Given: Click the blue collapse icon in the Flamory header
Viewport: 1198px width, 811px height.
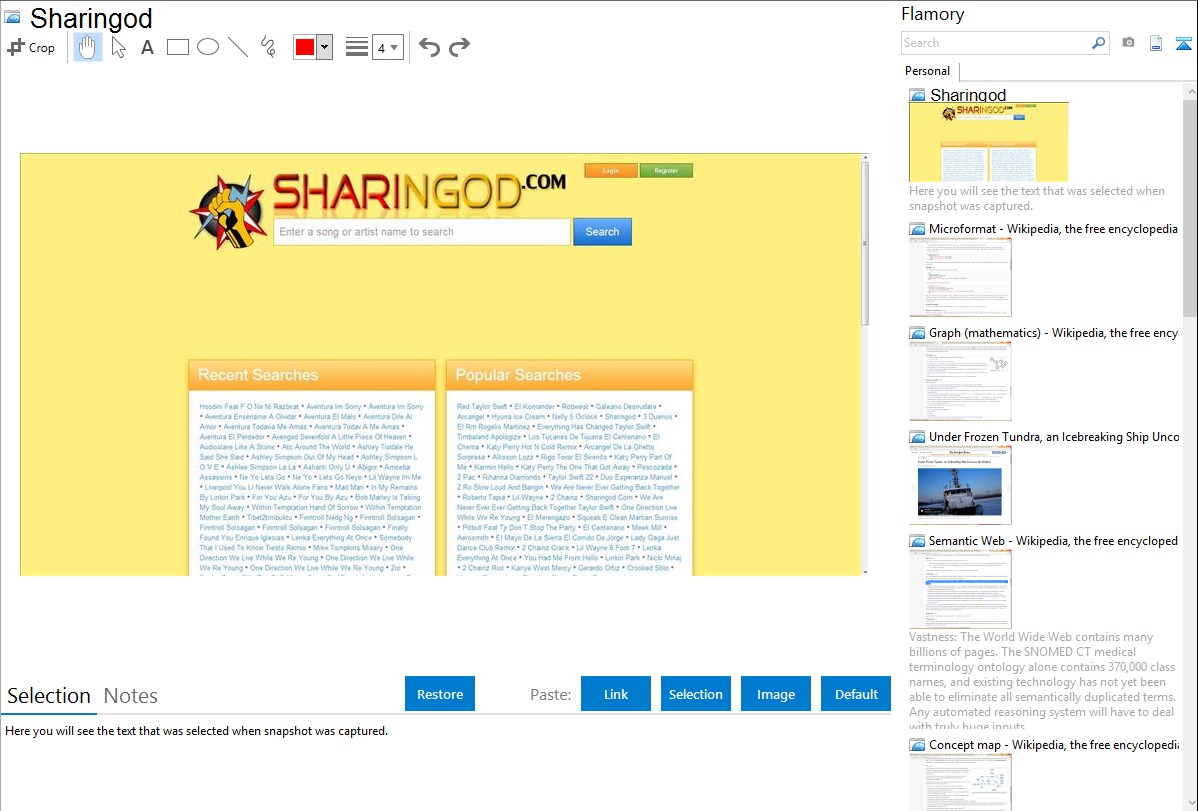Looking at the screenshot, I should coord(1183,43).
